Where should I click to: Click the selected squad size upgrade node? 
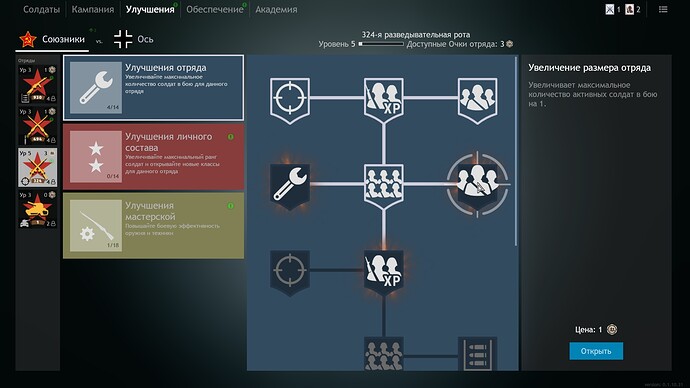point(477,185)
